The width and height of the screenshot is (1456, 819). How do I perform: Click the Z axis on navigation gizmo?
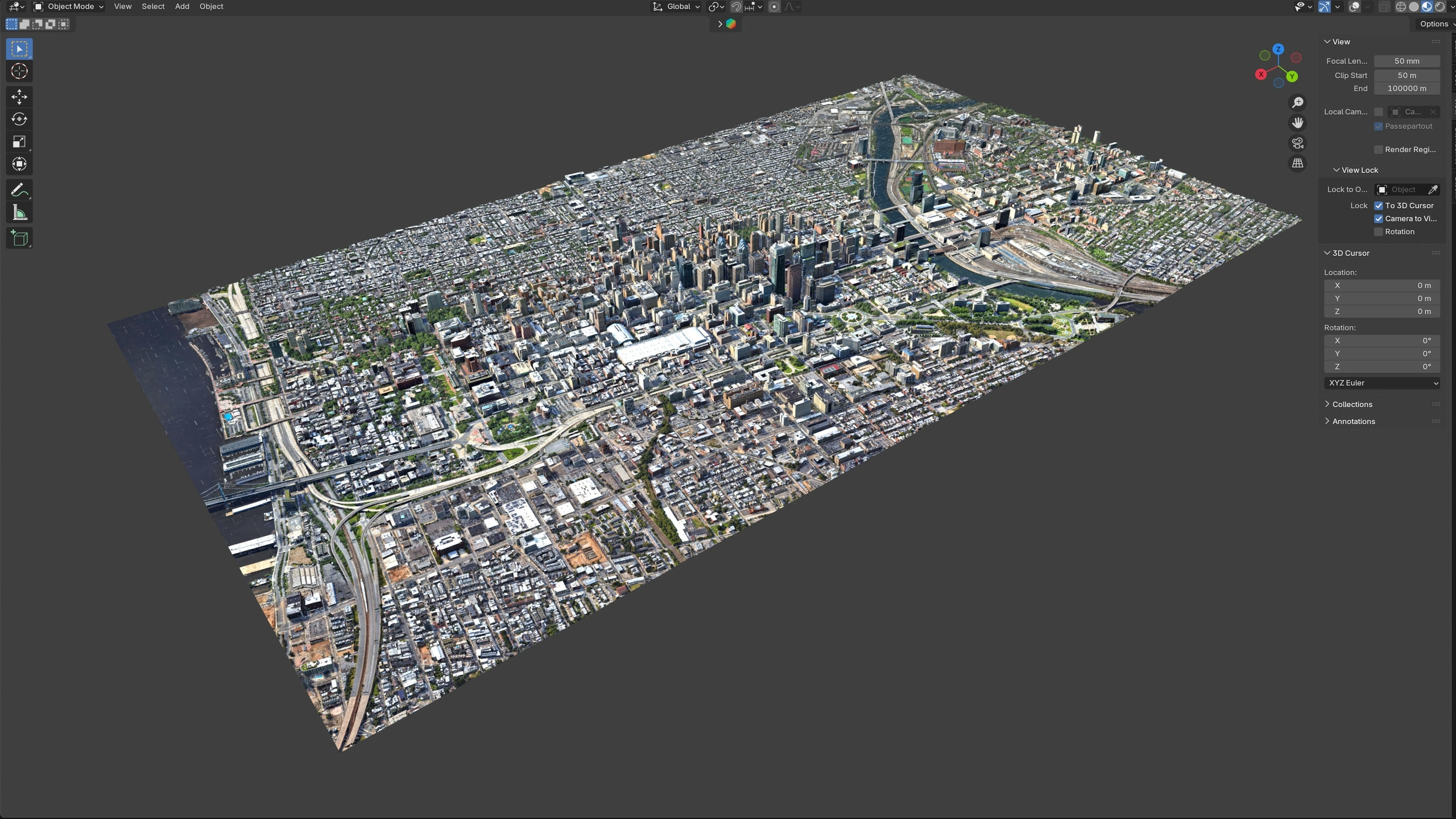click(x=1278, y=49)
